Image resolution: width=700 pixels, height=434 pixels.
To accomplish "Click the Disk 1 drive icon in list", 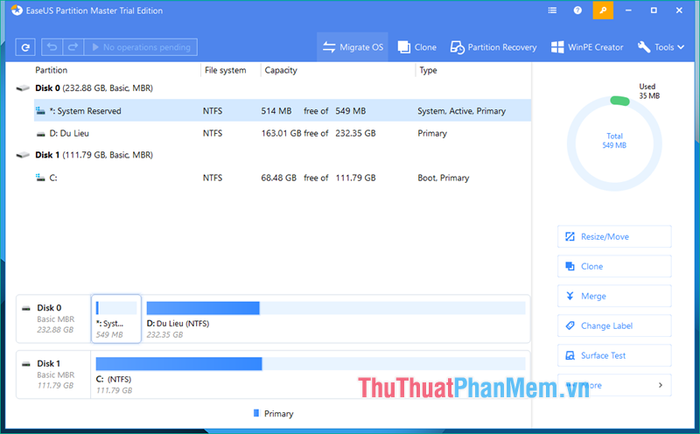I will (x=23, y=155).
